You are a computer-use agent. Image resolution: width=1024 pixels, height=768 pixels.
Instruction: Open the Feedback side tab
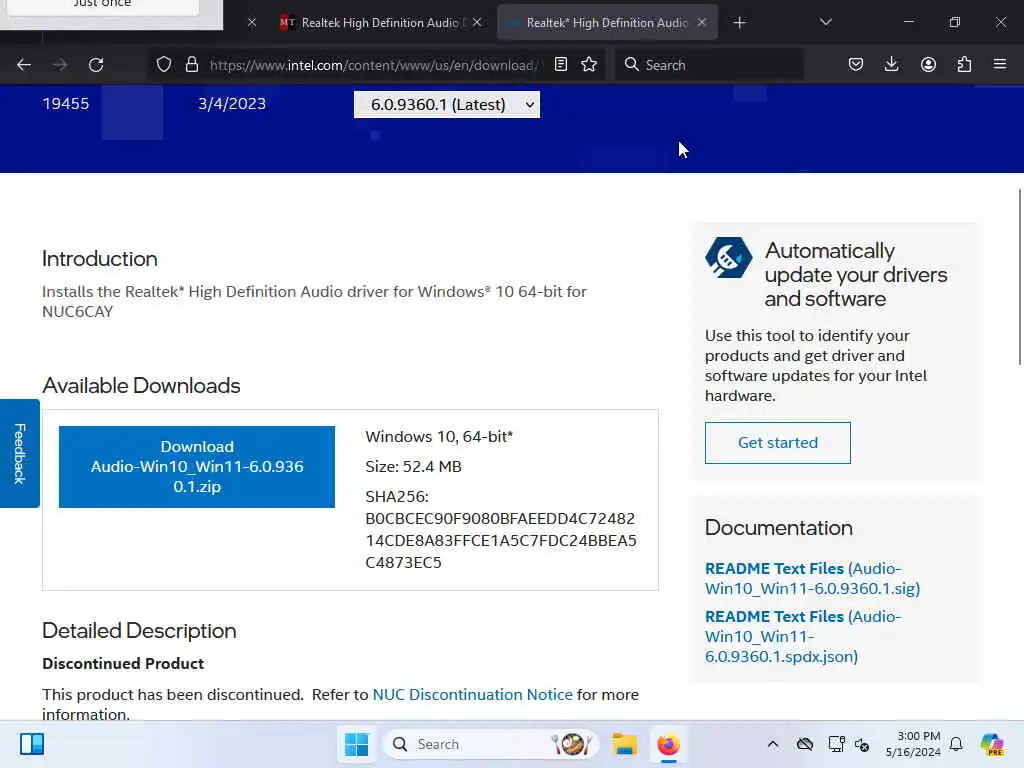pos(20,453)
